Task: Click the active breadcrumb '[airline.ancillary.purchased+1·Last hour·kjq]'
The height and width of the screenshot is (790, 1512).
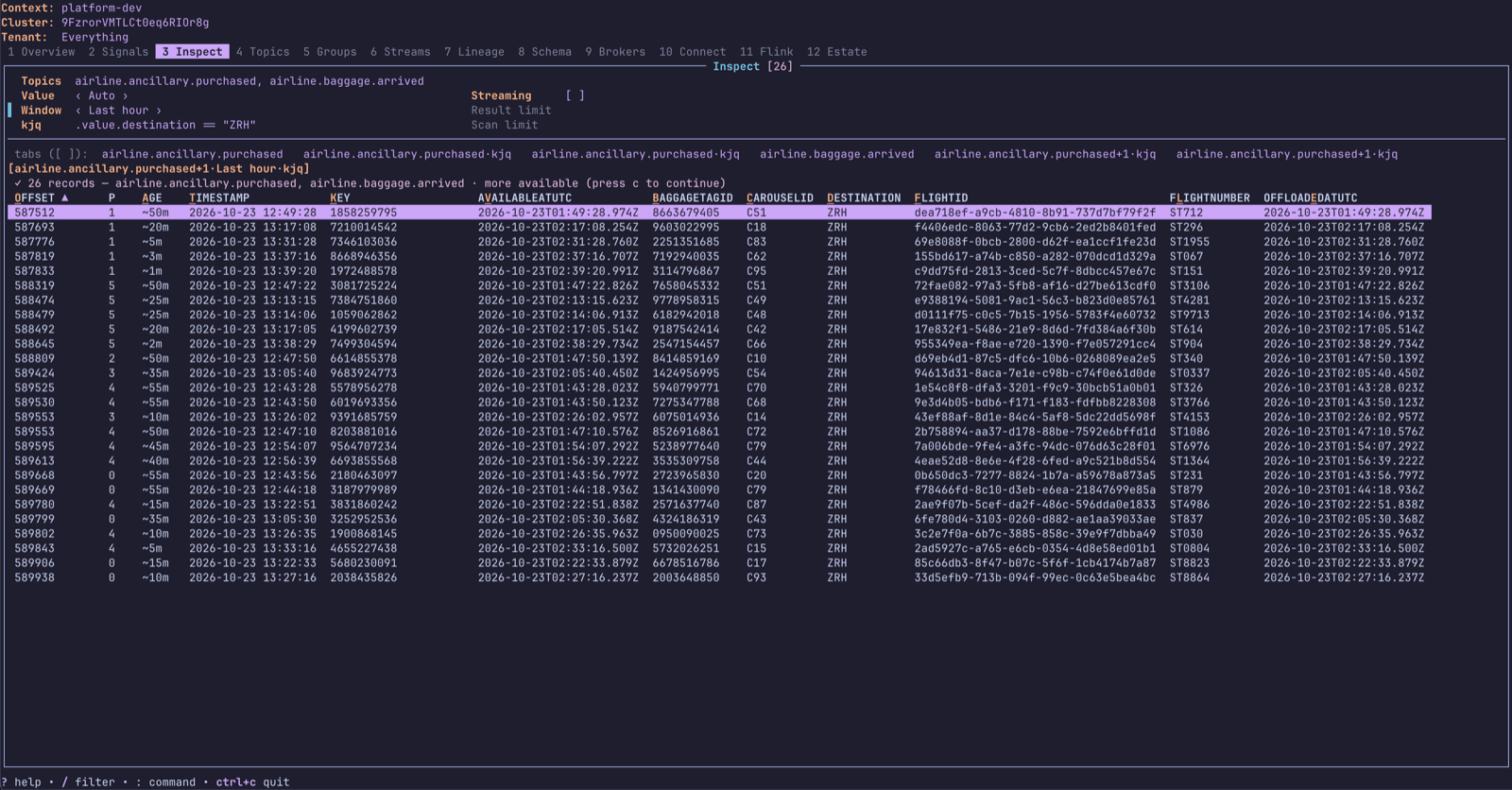Action: [159, 169]
